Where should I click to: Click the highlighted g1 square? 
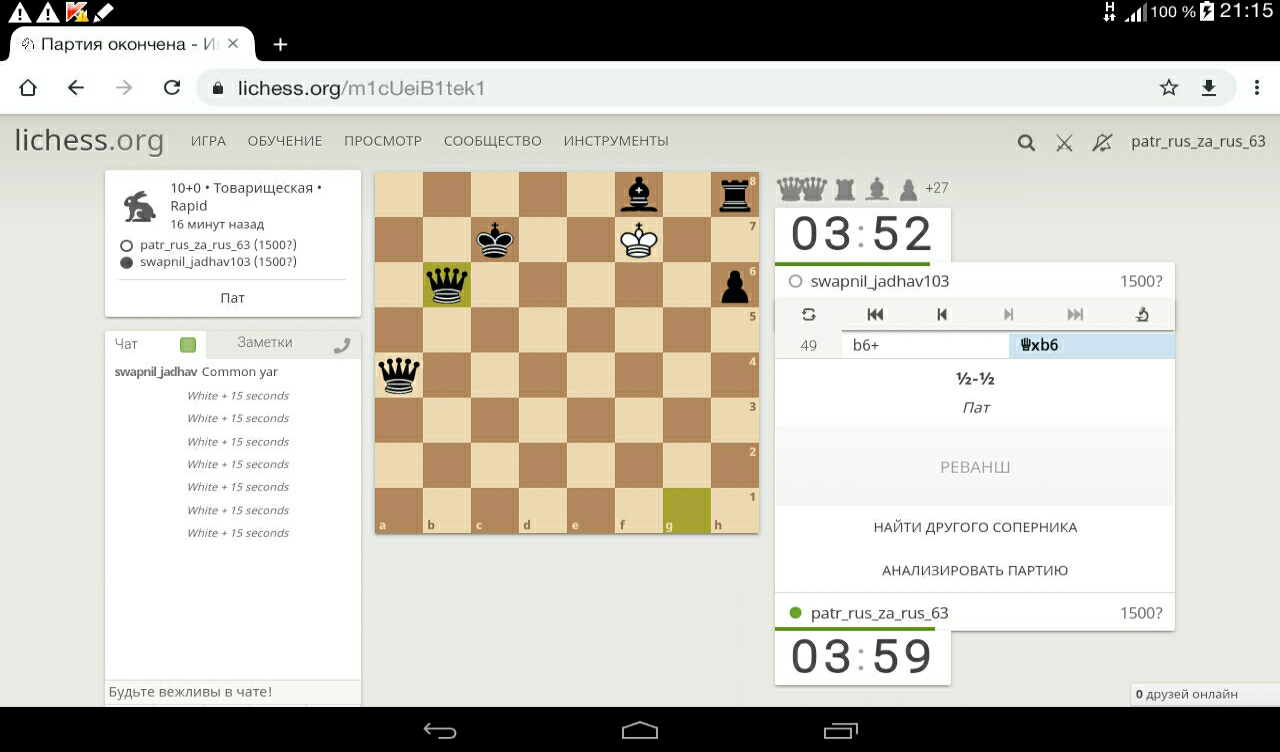[x=687, y=510]
